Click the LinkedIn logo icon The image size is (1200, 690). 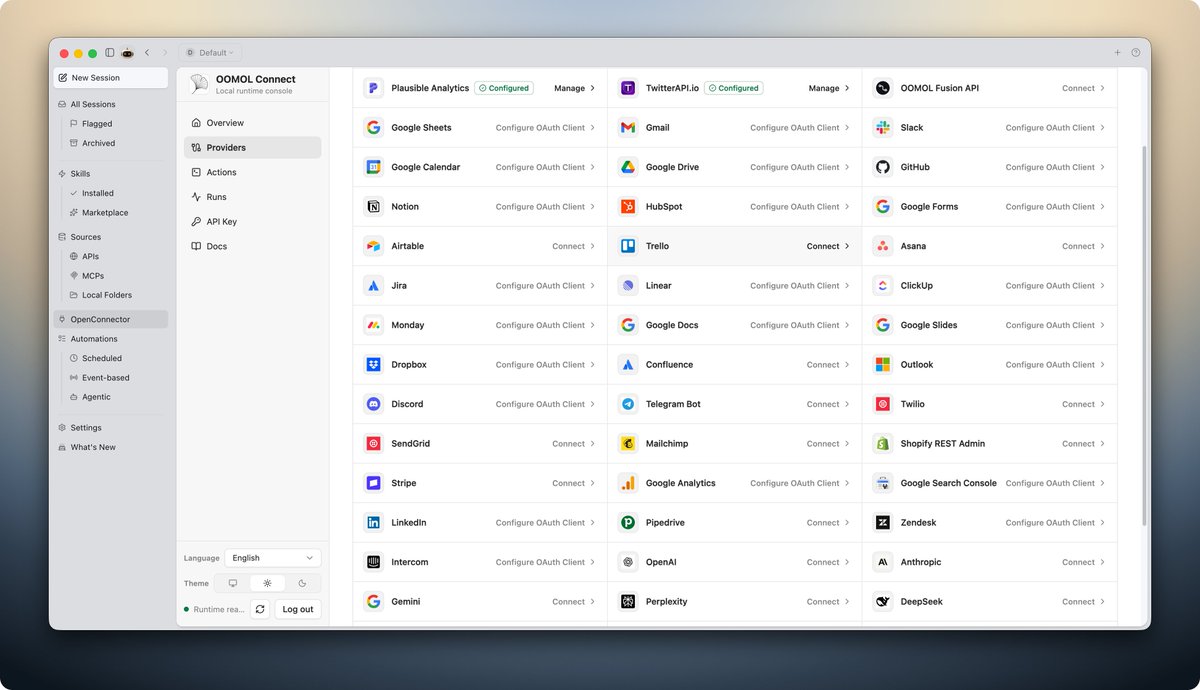[x=373, y=523]
